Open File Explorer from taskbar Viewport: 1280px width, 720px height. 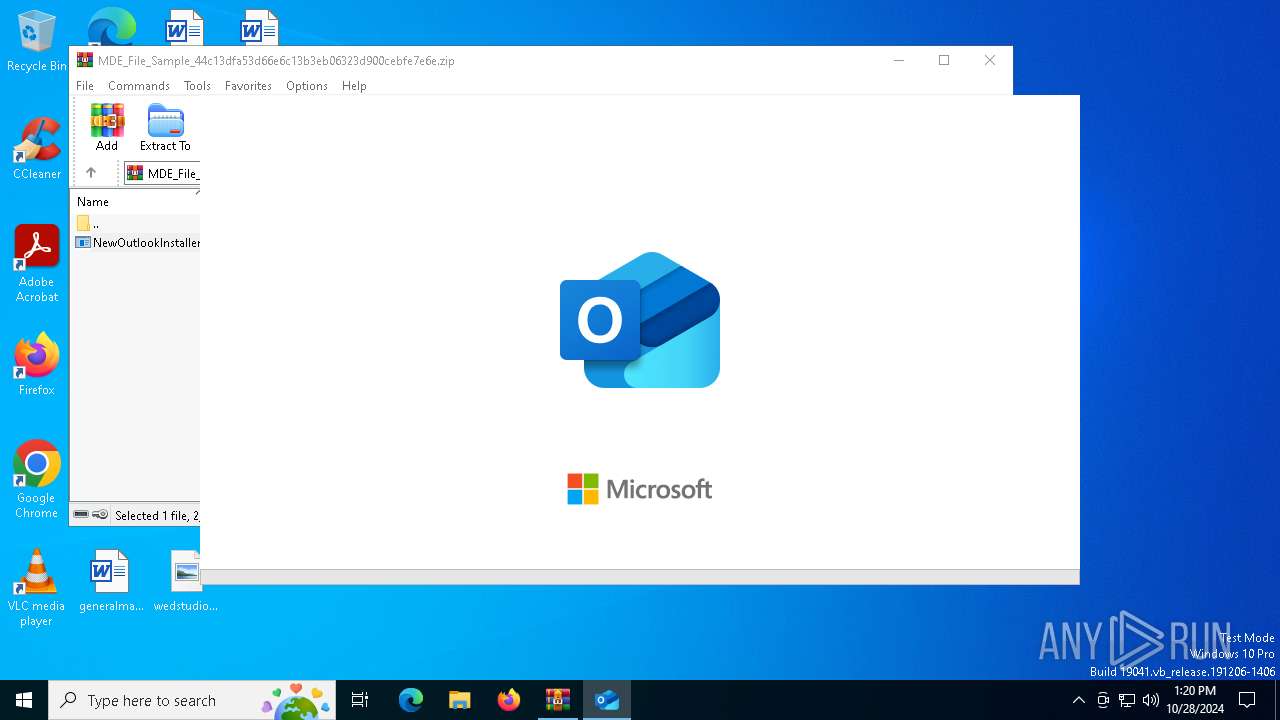coord(459,700)
